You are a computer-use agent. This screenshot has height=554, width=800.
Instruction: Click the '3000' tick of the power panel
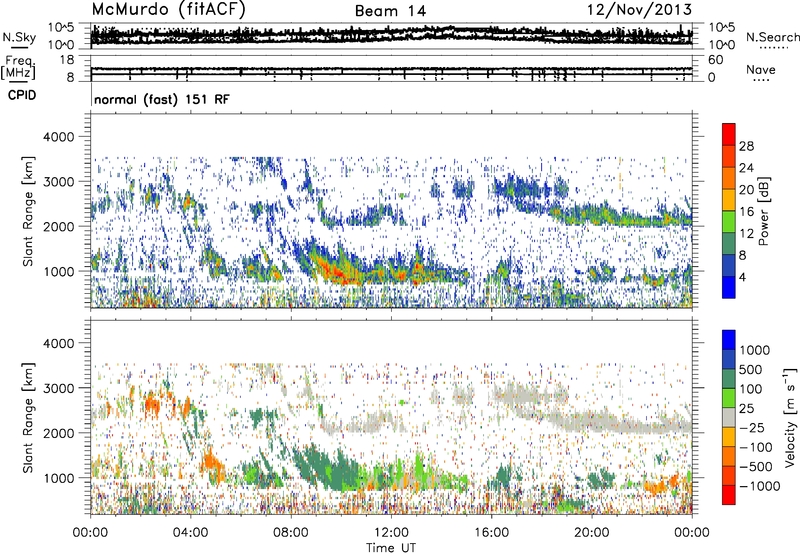click(59, 182)
